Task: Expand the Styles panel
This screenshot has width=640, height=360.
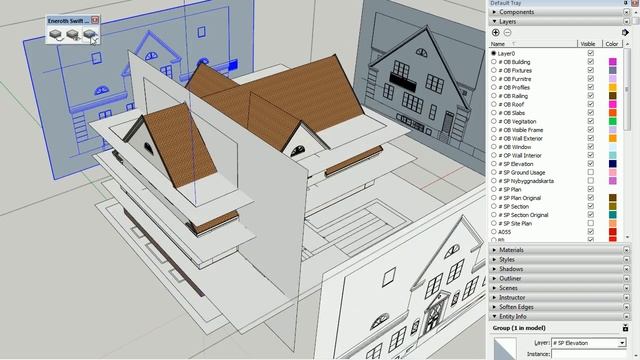Action: [x=494, y=260]
